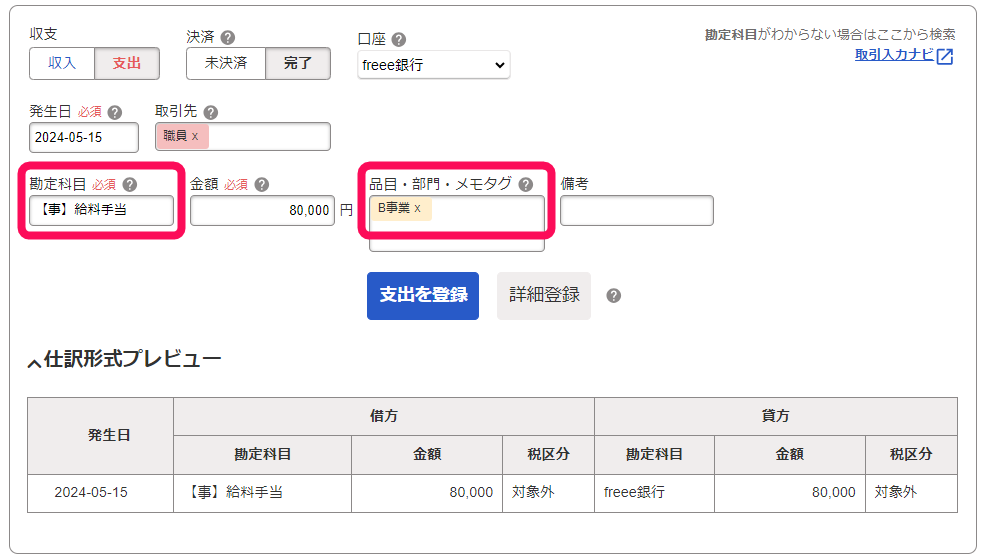Open help icon next to 品目・部門・メモタグ
985x560 pixels.
click(x=526, y=185)
